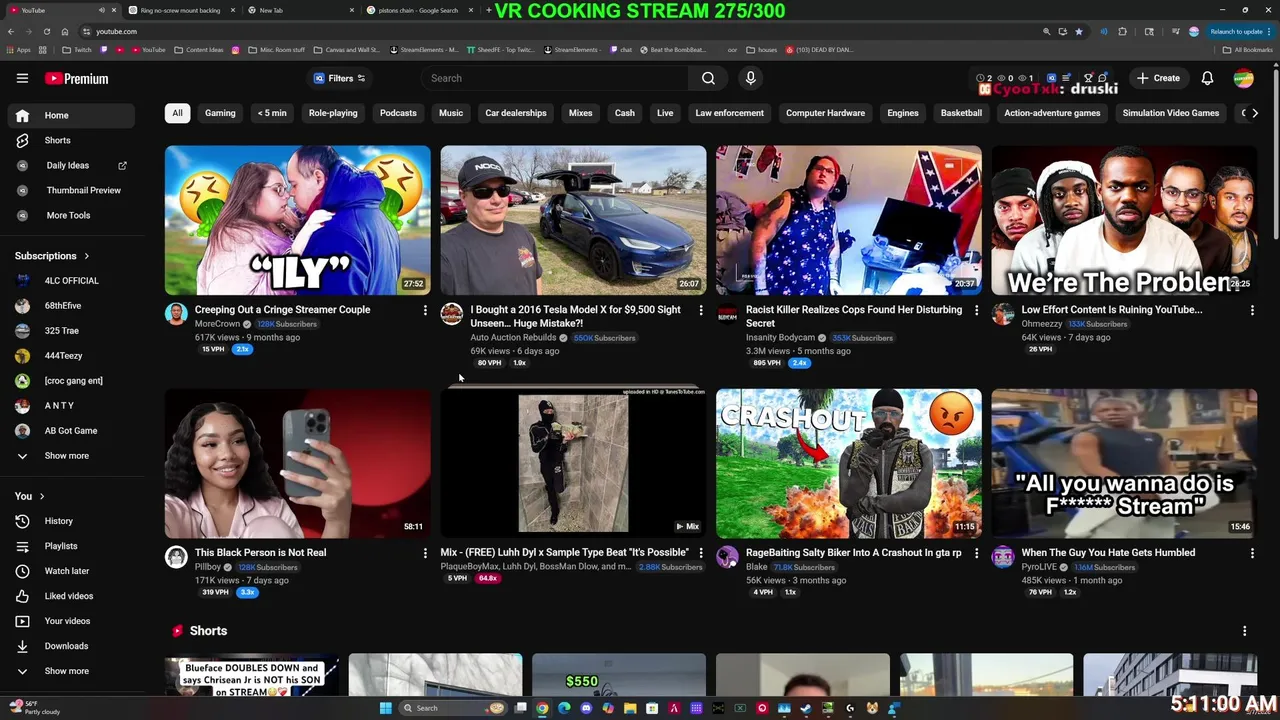Select the Podcasts filter chip

pos(398,113)
